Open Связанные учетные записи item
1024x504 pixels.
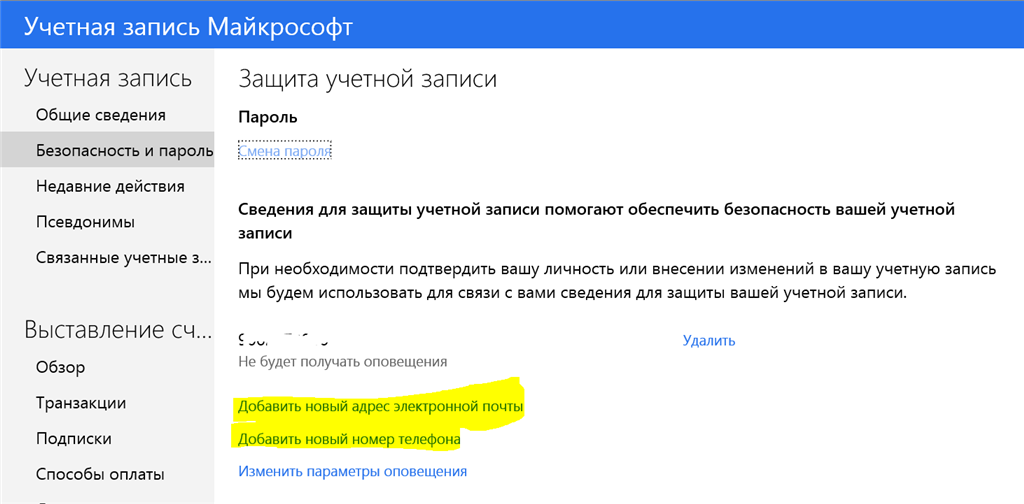[124, 257]
